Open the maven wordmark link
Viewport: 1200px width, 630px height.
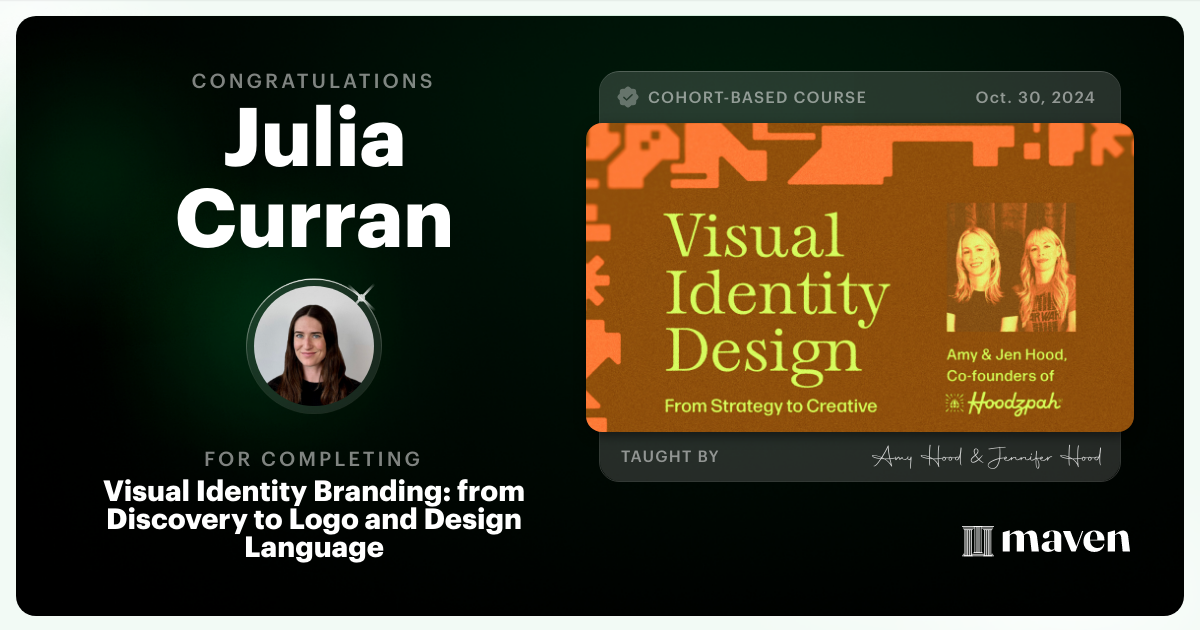point(1066,541)
